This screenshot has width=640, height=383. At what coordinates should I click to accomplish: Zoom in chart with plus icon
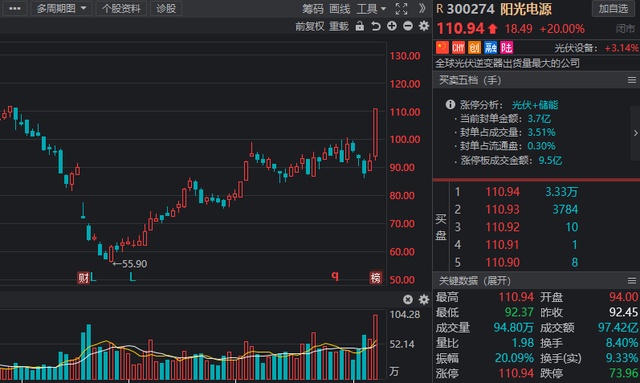click(x=392, y=26)
